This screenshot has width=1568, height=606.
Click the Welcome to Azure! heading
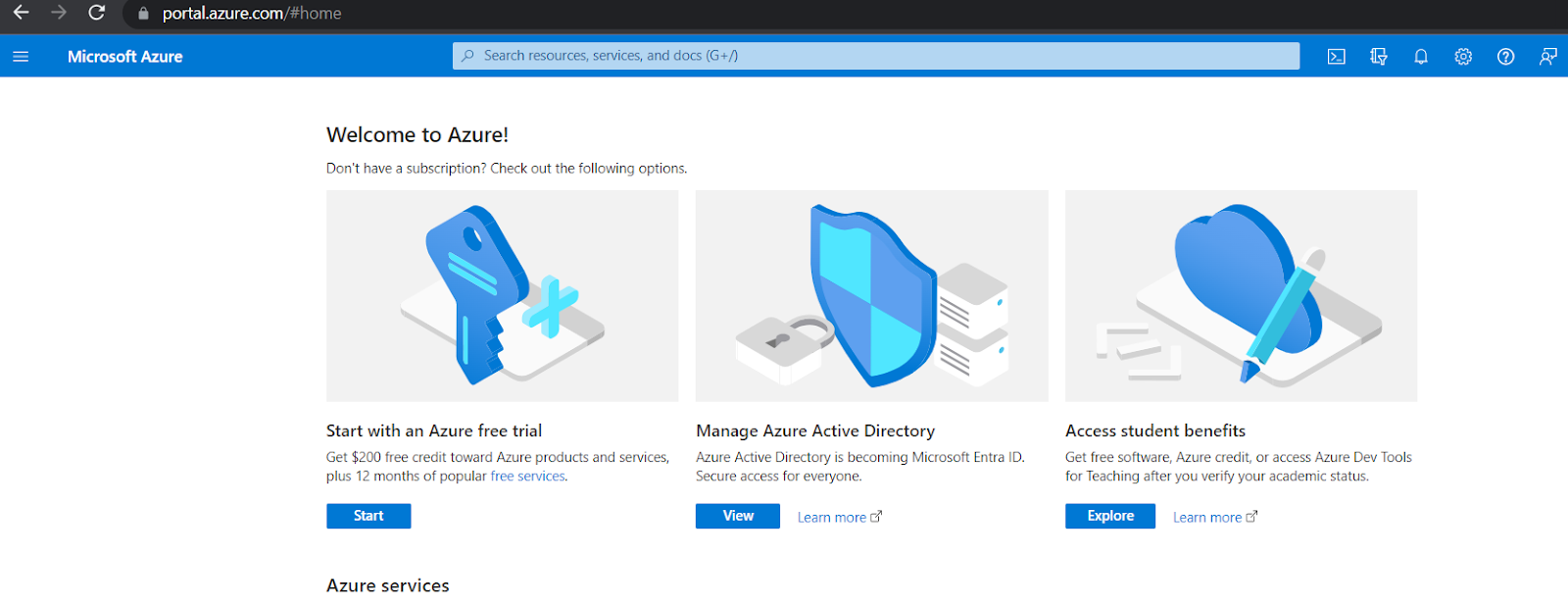click(x=417, y=135)
